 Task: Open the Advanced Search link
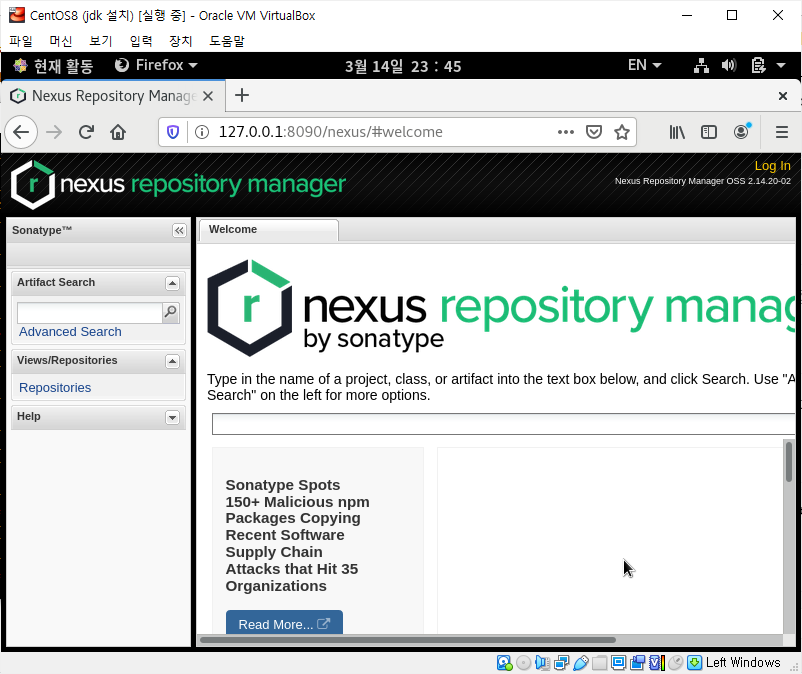click(x=70, y=332)
